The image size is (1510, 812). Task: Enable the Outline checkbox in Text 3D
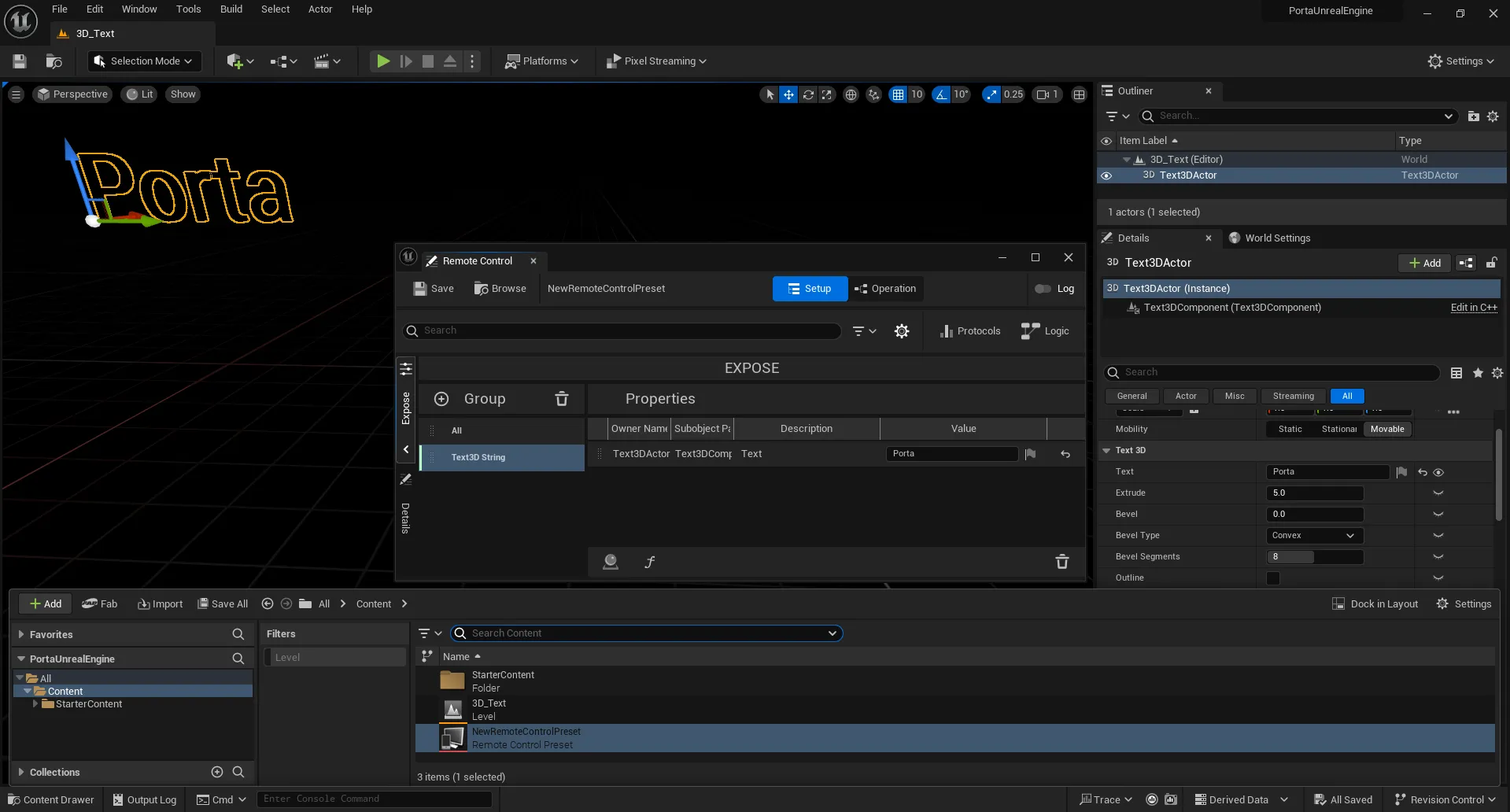point(1273,578)
